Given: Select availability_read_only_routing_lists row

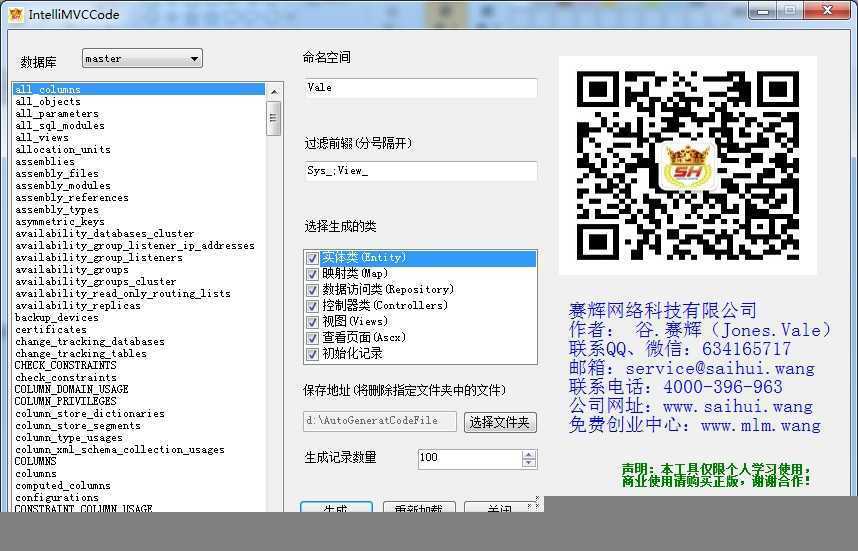Looking at the screenshot, I should click(x=139, y=294).
